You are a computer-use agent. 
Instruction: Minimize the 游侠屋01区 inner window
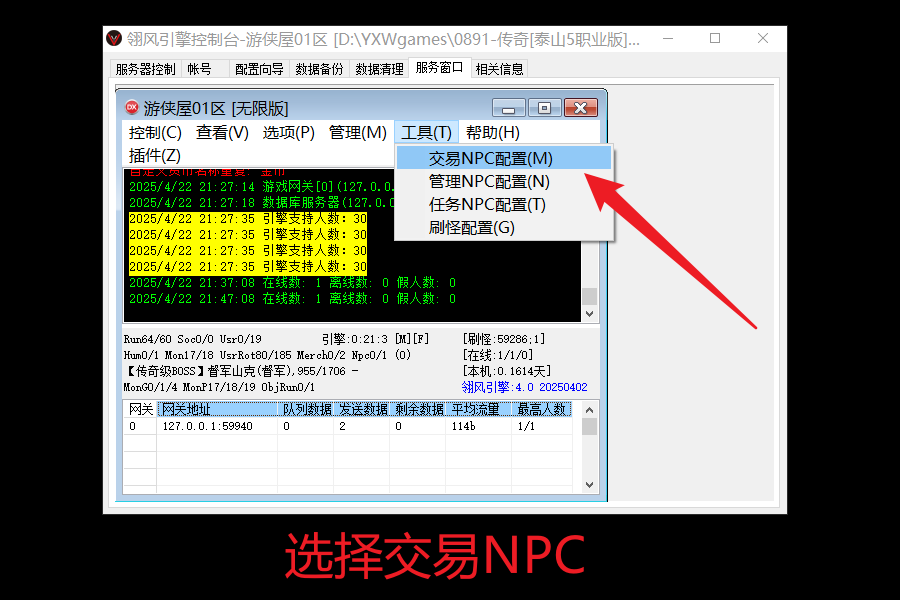(x=508, y=108)
